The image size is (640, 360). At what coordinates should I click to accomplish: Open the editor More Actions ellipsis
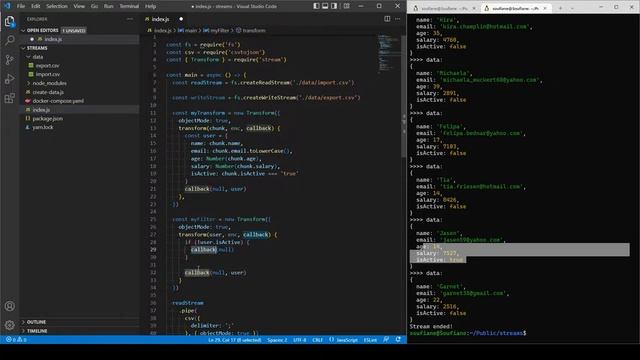[x=398, y=19]
